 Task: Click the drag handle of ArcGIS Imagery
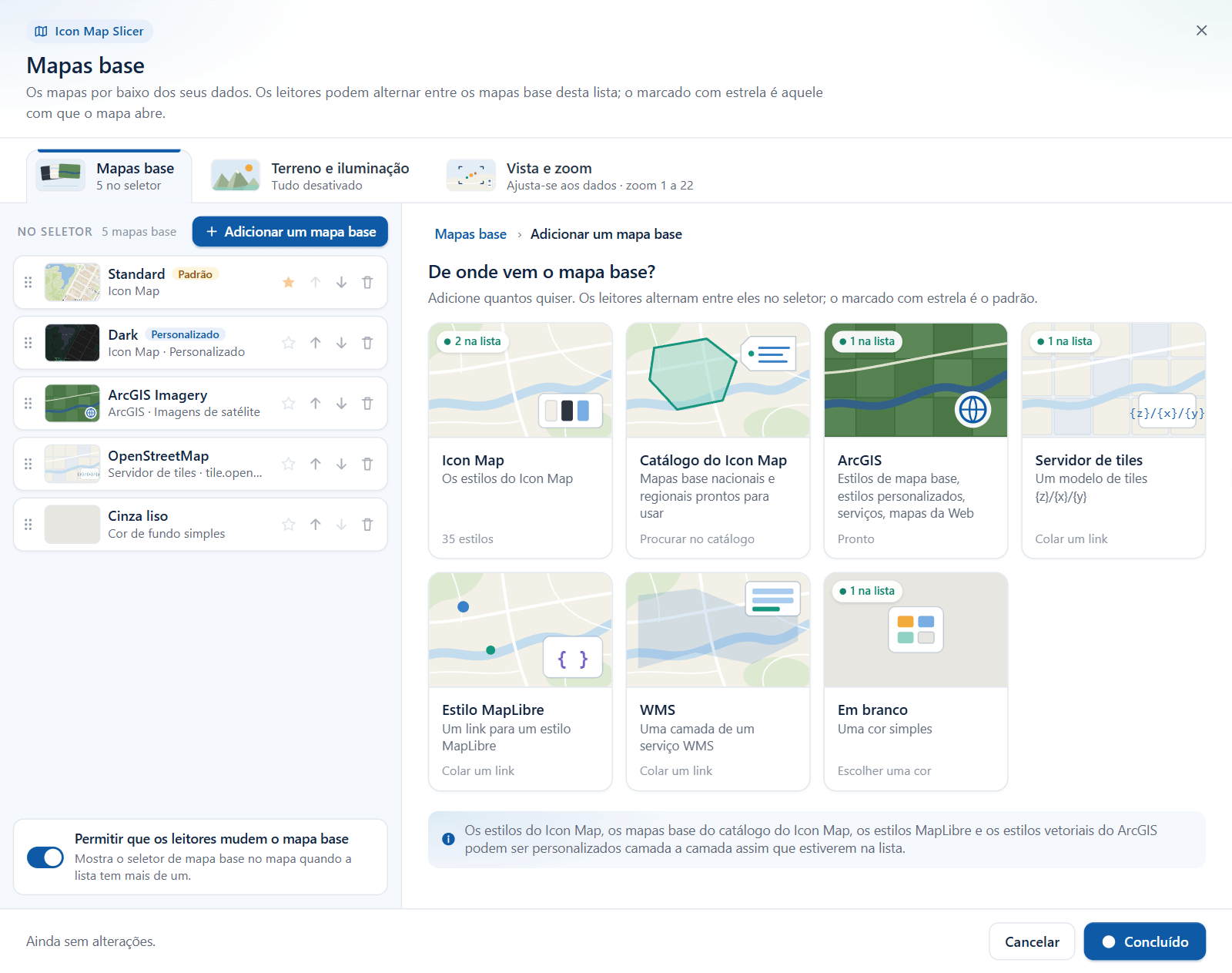click(28, 404)
